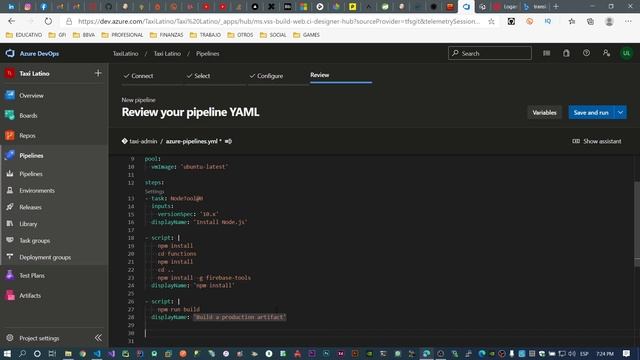
Task: Open the Windows notification center
Action: click(626, 353)
